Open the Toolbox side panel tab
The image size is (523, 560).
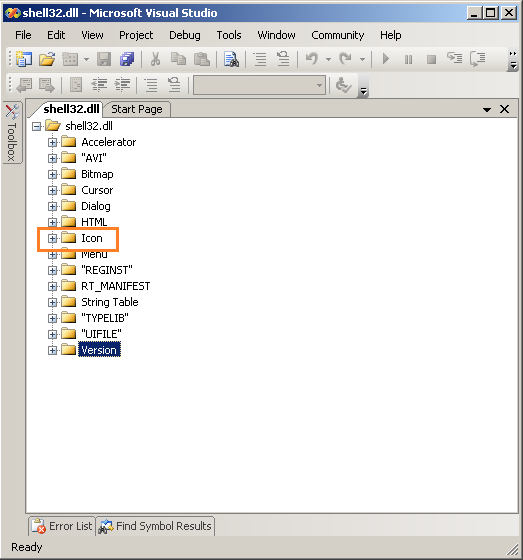tap(12, 132)
